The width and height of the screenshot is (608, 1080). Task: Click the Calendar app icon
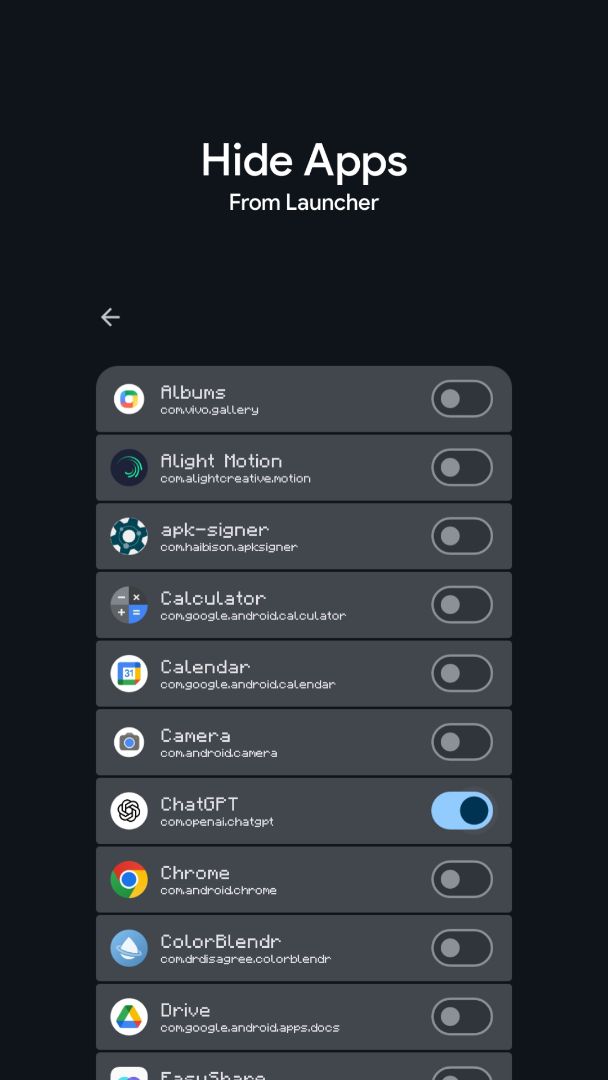click(x=129, y=674)
